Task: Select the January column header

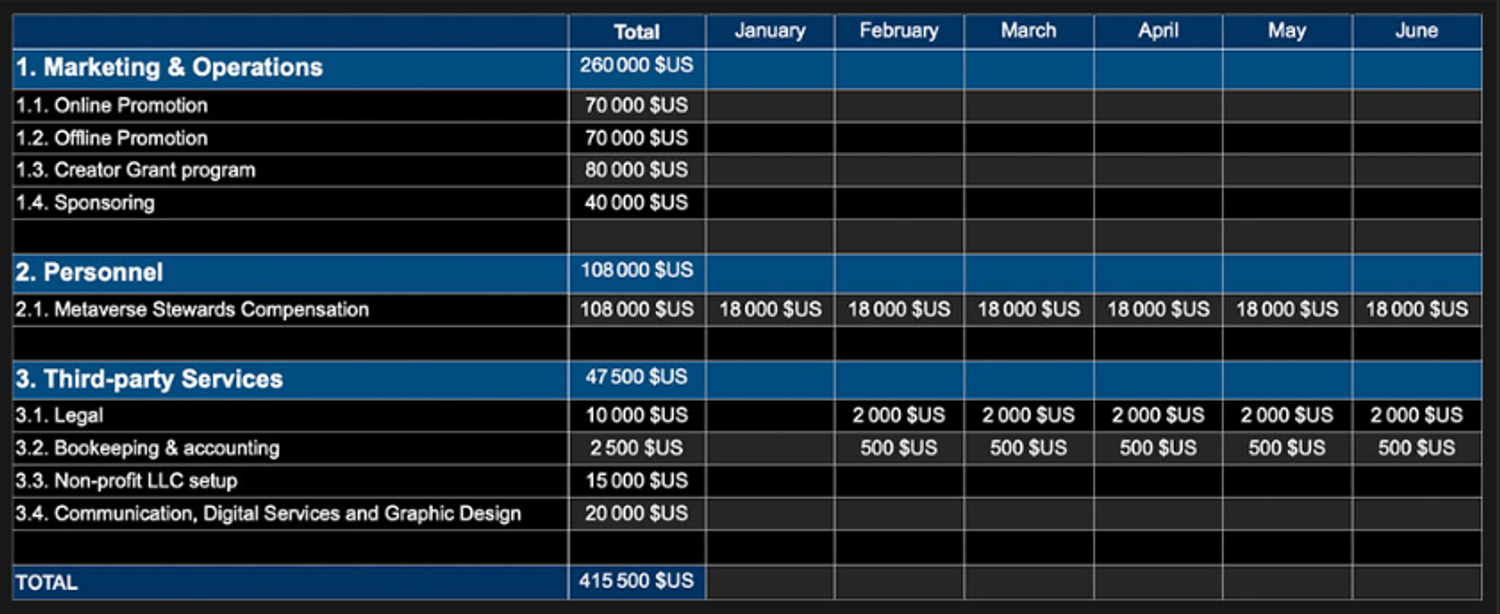Action: tap(770, 31)
